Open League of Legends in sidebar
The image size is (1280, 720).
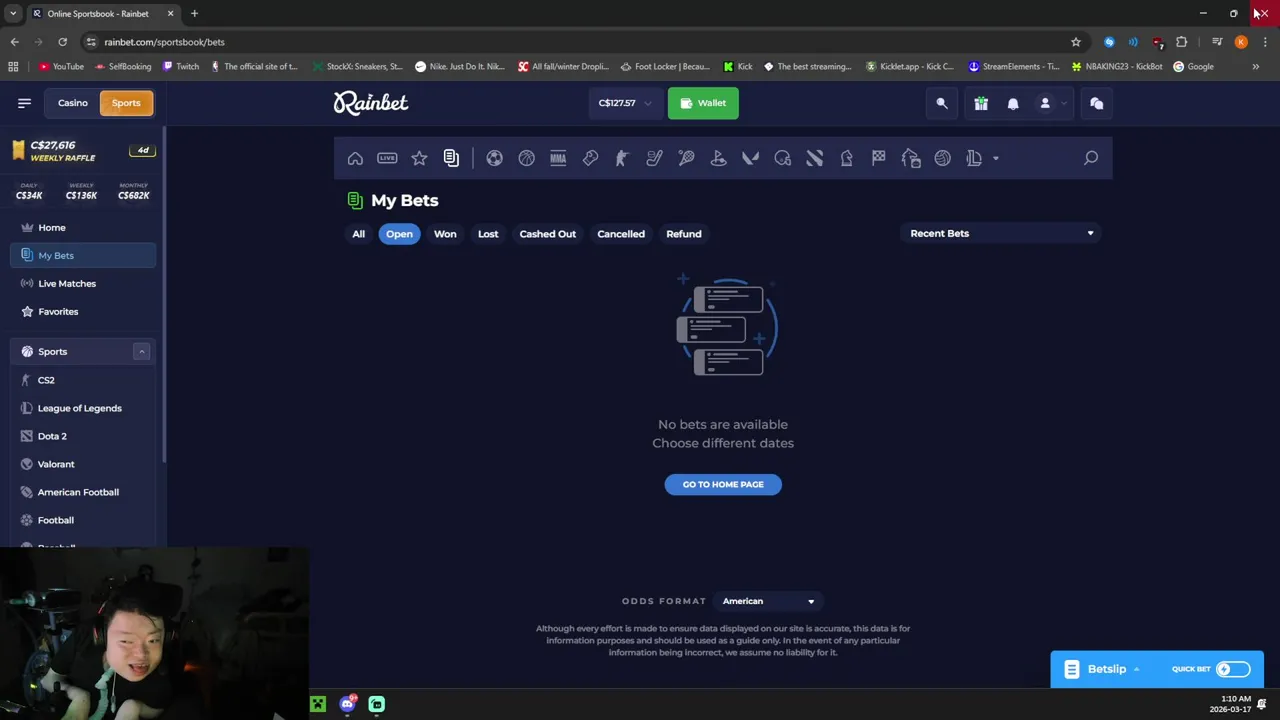tap(83, 408)
